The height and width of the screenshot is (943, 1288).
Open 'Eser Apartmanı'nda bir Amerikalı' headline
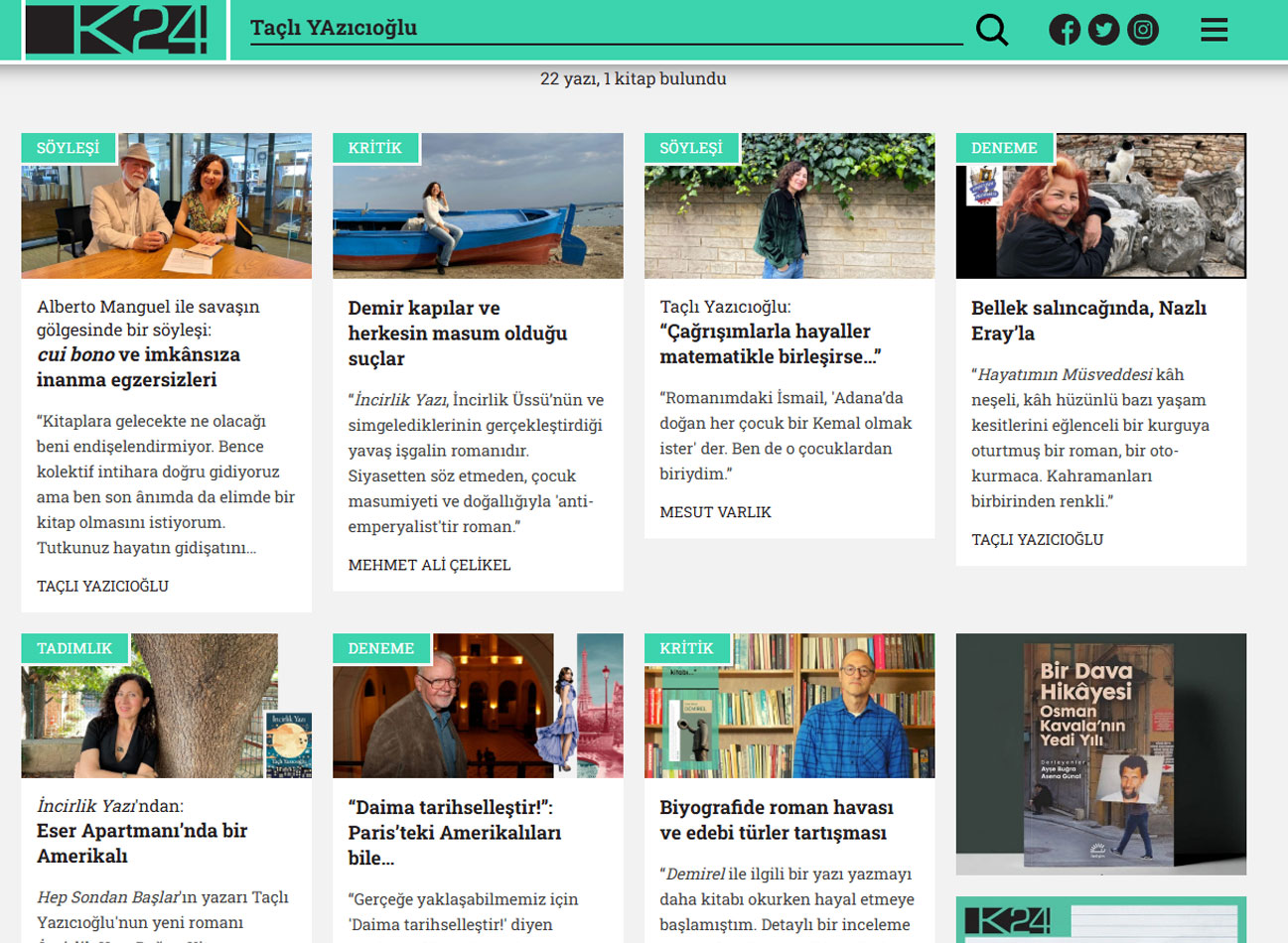pyautogui.click(x=142, y=843)
